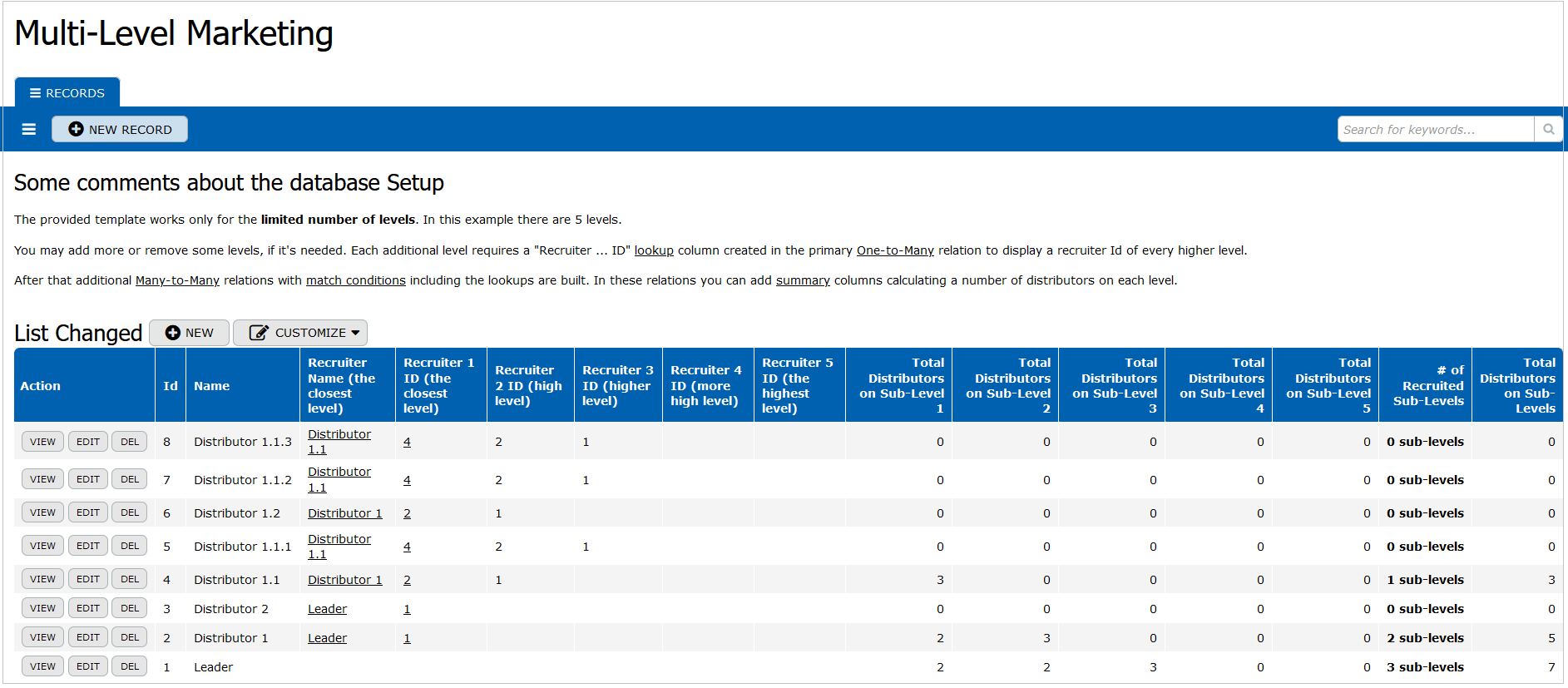Image resolution: width=1568 pixels, height=688 pixels.
Task: Open the summary link
Action: [803, 280]
